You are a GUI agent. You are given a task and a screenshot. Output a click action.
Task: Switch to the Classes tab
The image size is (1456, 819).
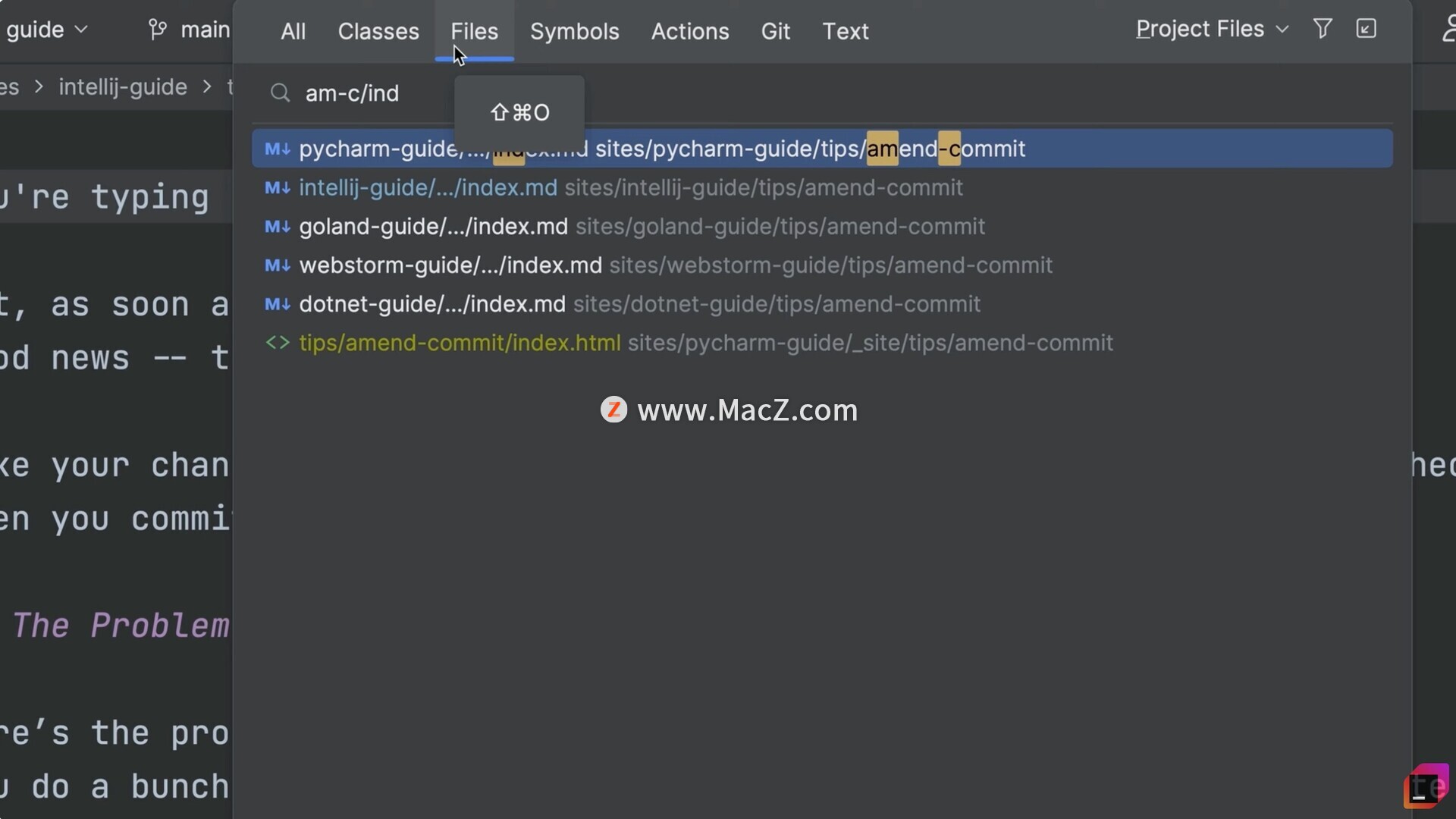(x=378, y=31)
